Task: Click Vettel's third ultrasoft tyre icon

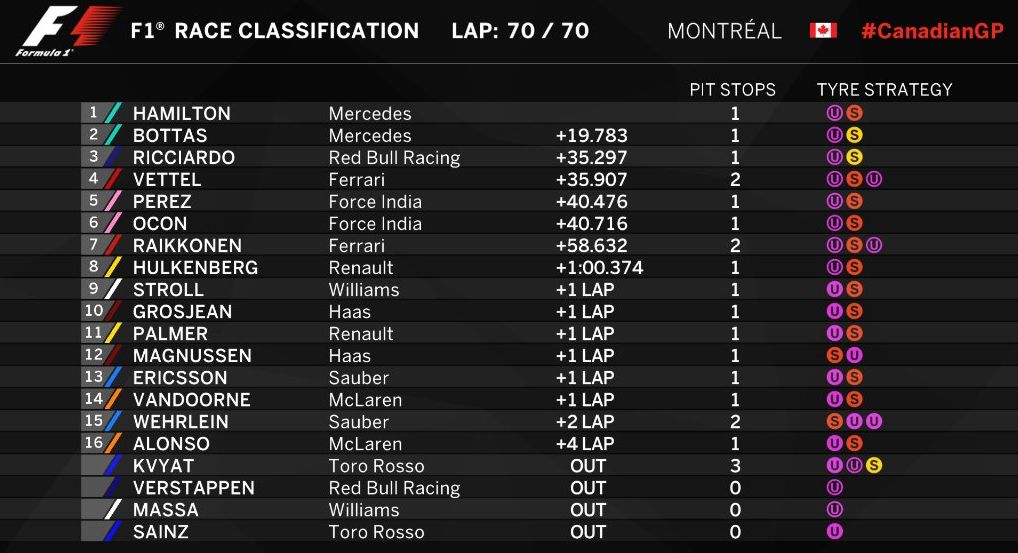Action: (x=874, y=179)
